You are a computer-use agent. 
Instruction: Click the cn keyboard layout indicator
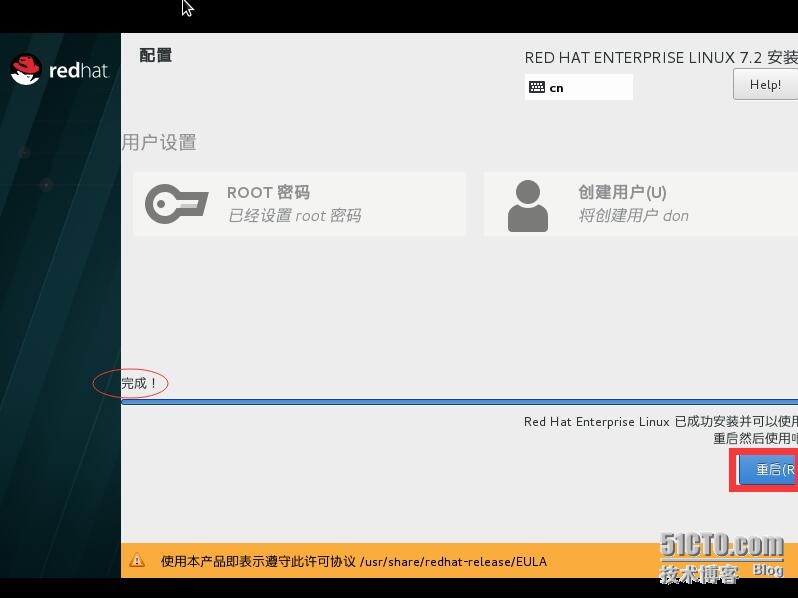click(x=579, y=87)
